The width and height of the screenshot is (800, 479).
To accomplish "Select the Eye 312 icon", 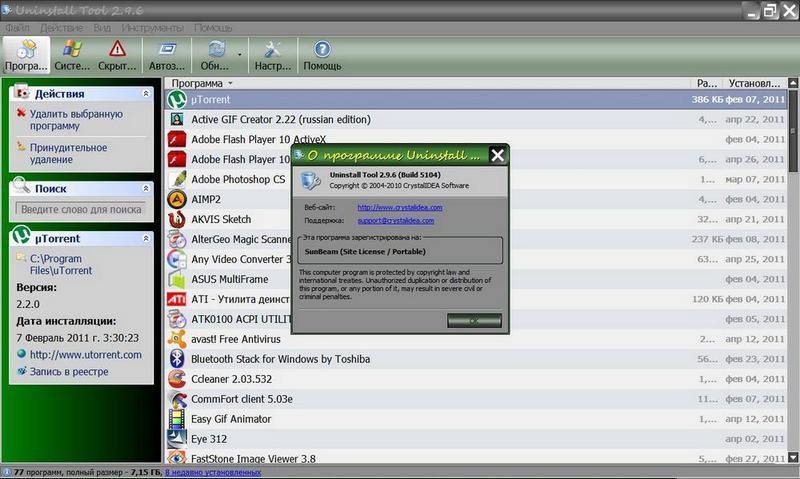I will pyautogui.click(x=177, y=439).
